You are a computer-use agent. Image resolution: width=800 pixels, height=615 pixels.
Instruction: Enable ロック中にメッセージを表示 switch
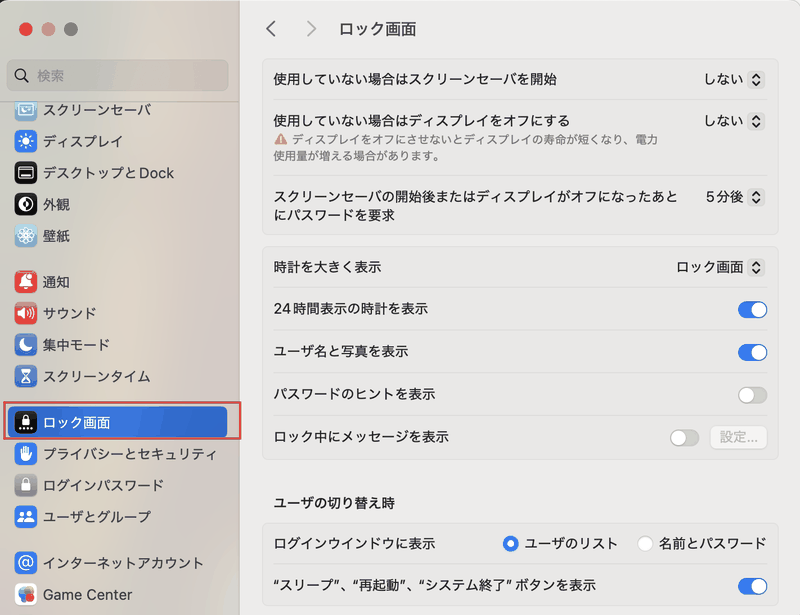[684, 437]
